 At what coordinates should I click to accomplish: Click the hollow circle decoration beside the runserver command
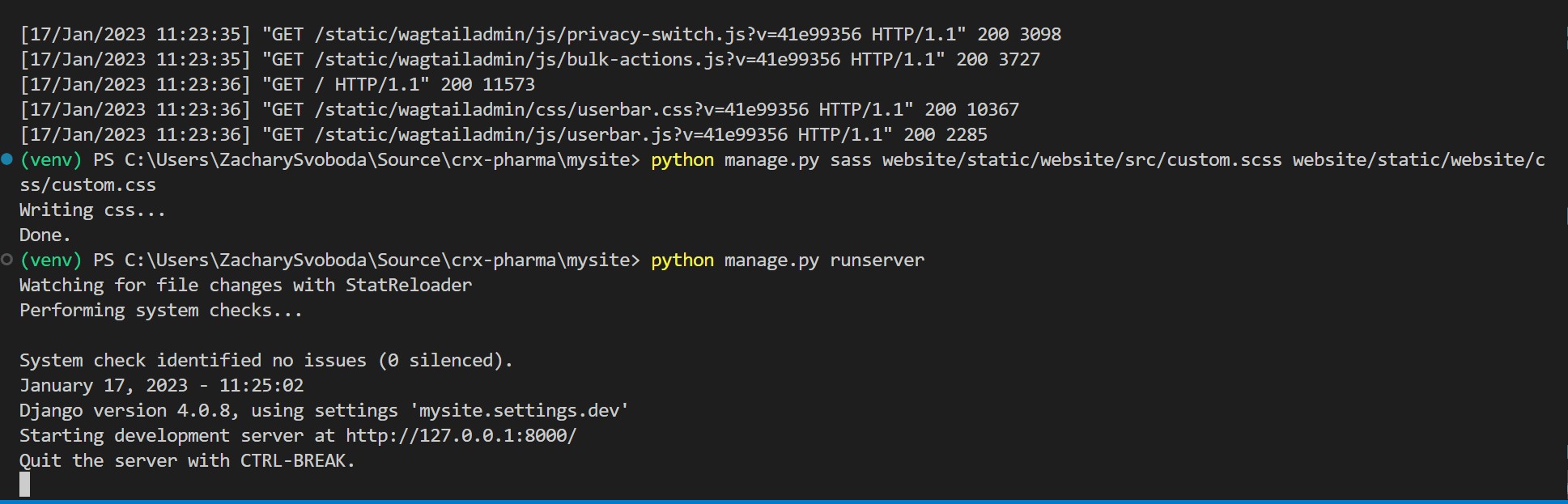click(x=6, y=260)
